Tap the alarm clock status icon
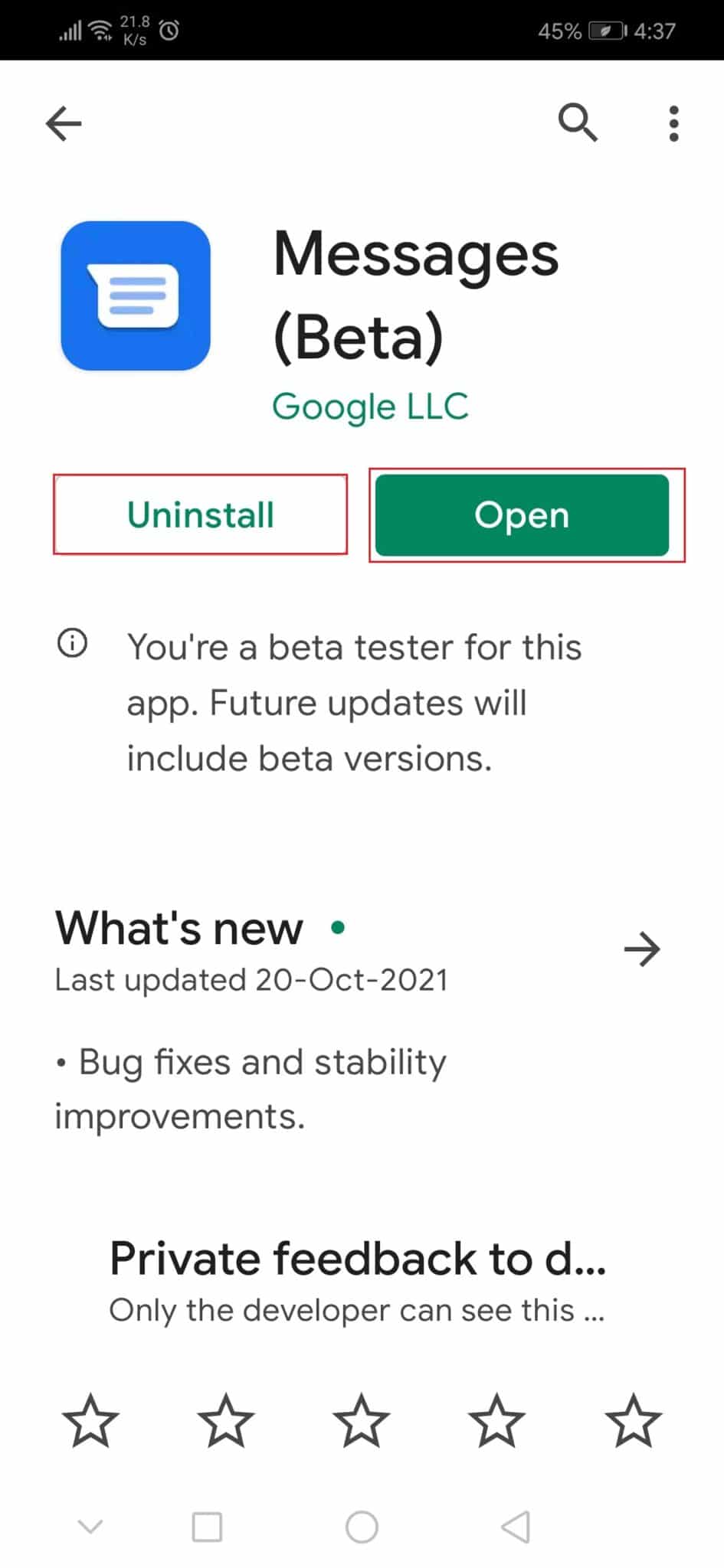The height and width of the screenshot is (1568, 724). coord(168,29)
